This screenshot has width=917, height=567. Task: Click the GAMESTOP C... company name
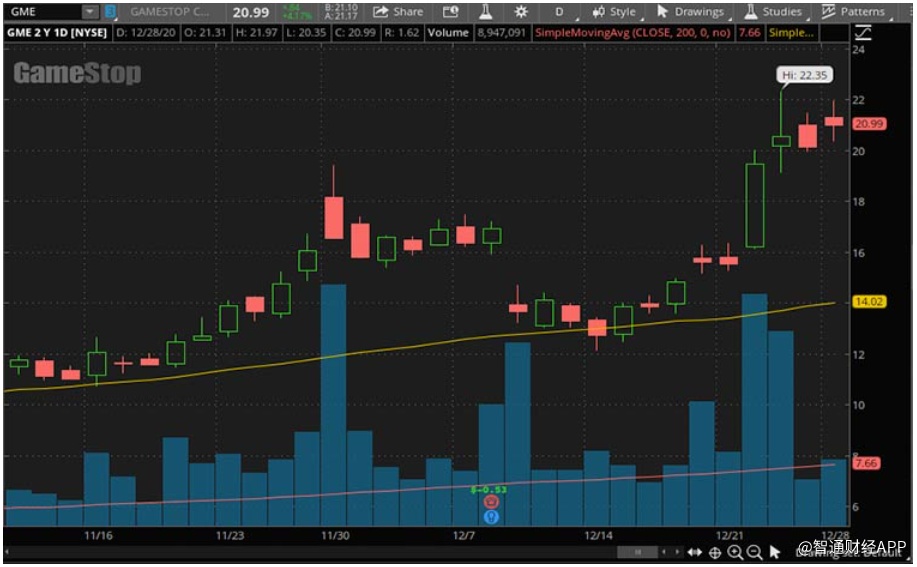pyautogui.click(x=169, y=12)
